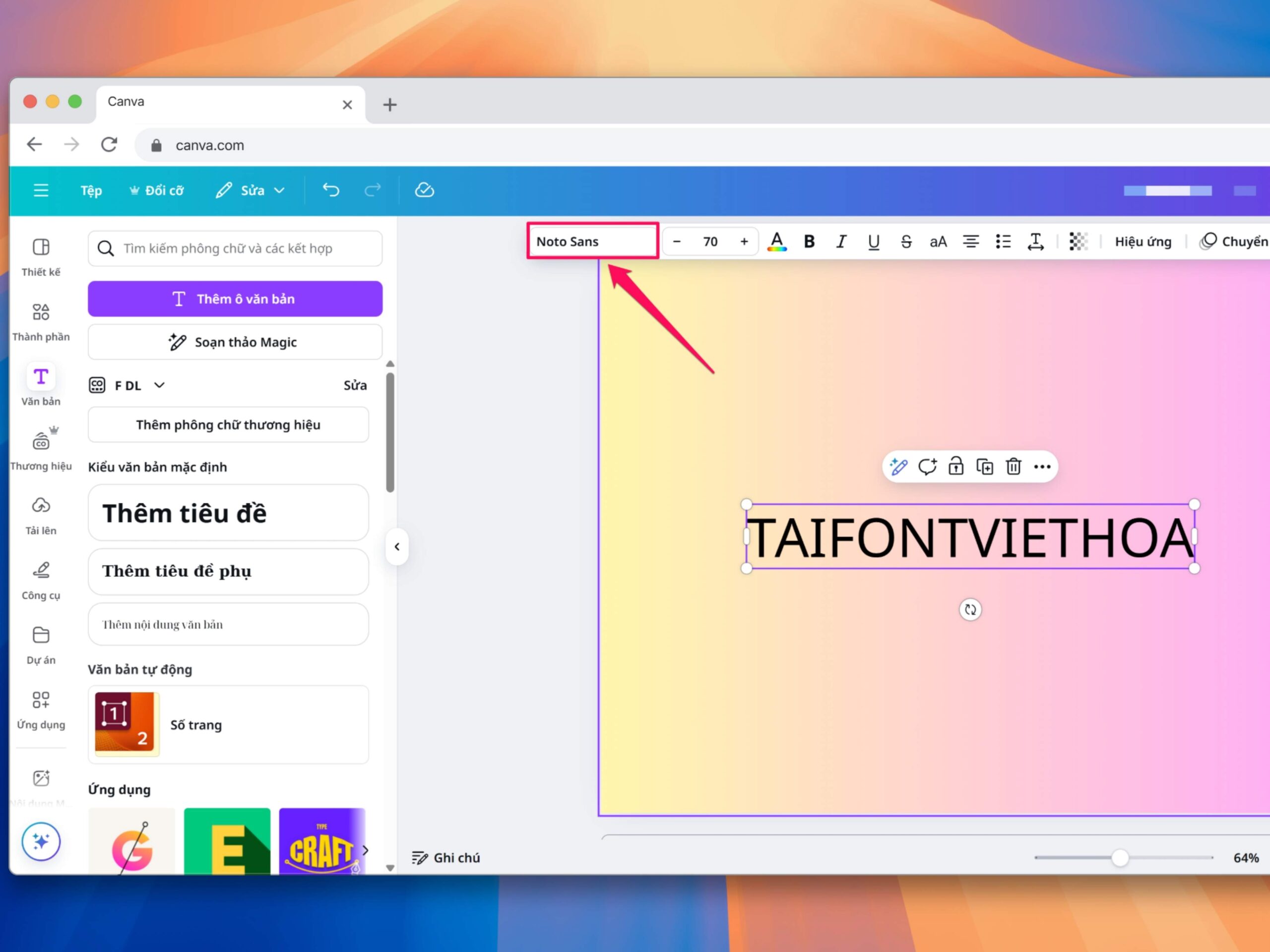This screenshot has width=1270, height=952.
Task: Show more apps with right chevron
Action: [x=365, y=850]
